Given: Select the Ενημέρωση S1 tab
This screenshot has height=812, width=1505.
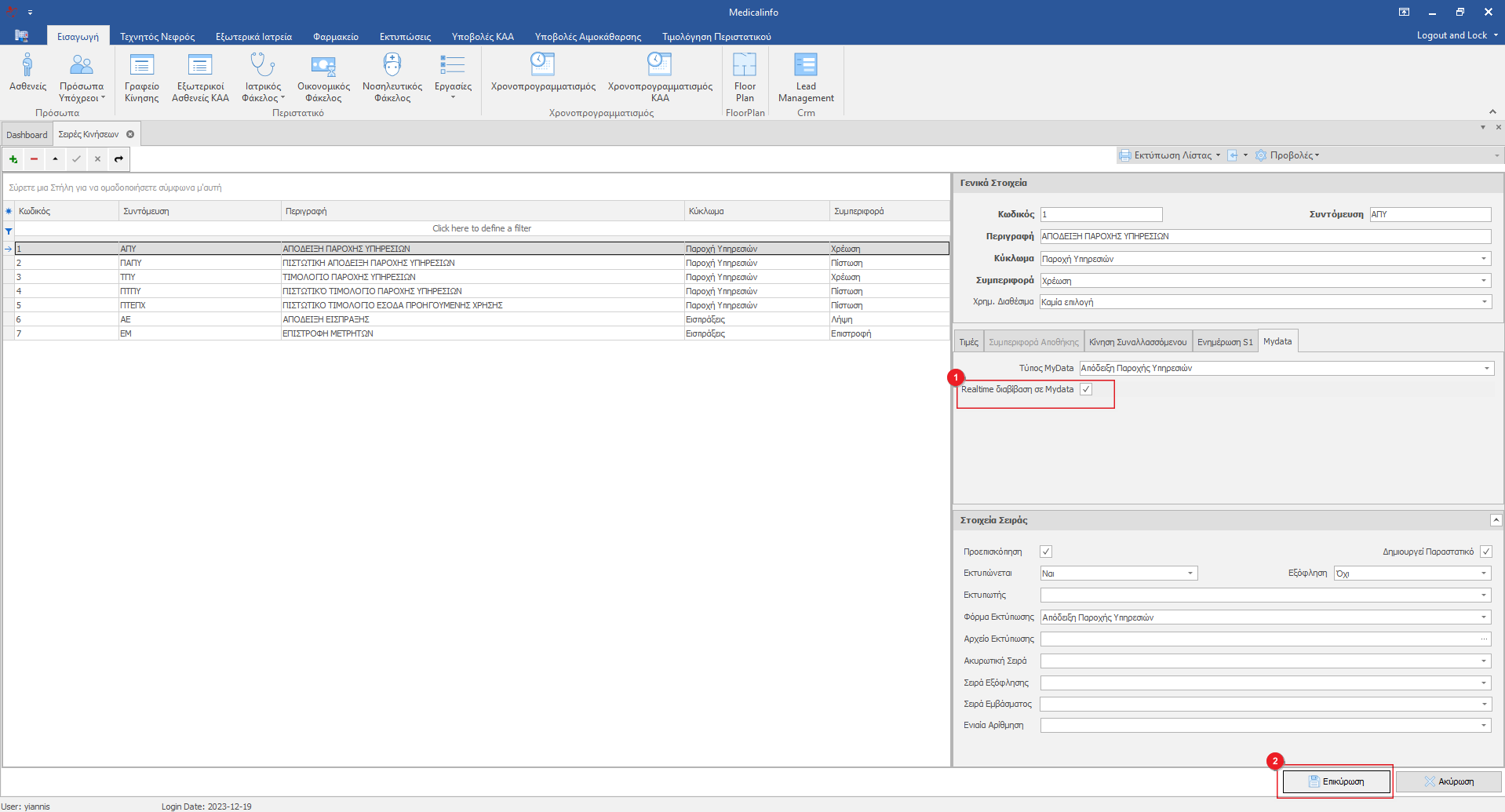Looking at the screenshot, I should 1224,342.
